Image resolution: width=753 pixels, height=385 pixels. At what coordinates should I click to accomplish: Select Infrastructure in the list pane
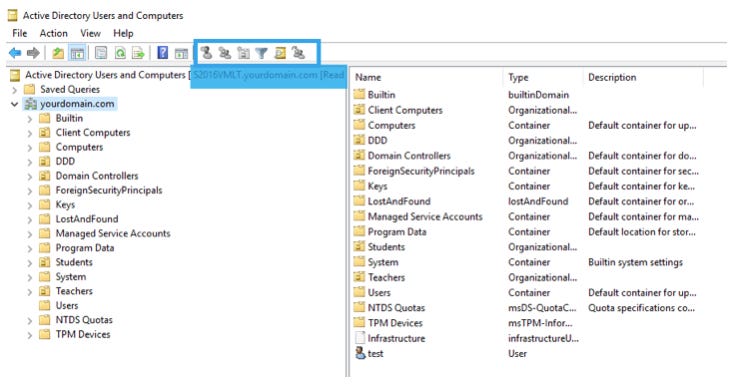(x=396, y=338)
